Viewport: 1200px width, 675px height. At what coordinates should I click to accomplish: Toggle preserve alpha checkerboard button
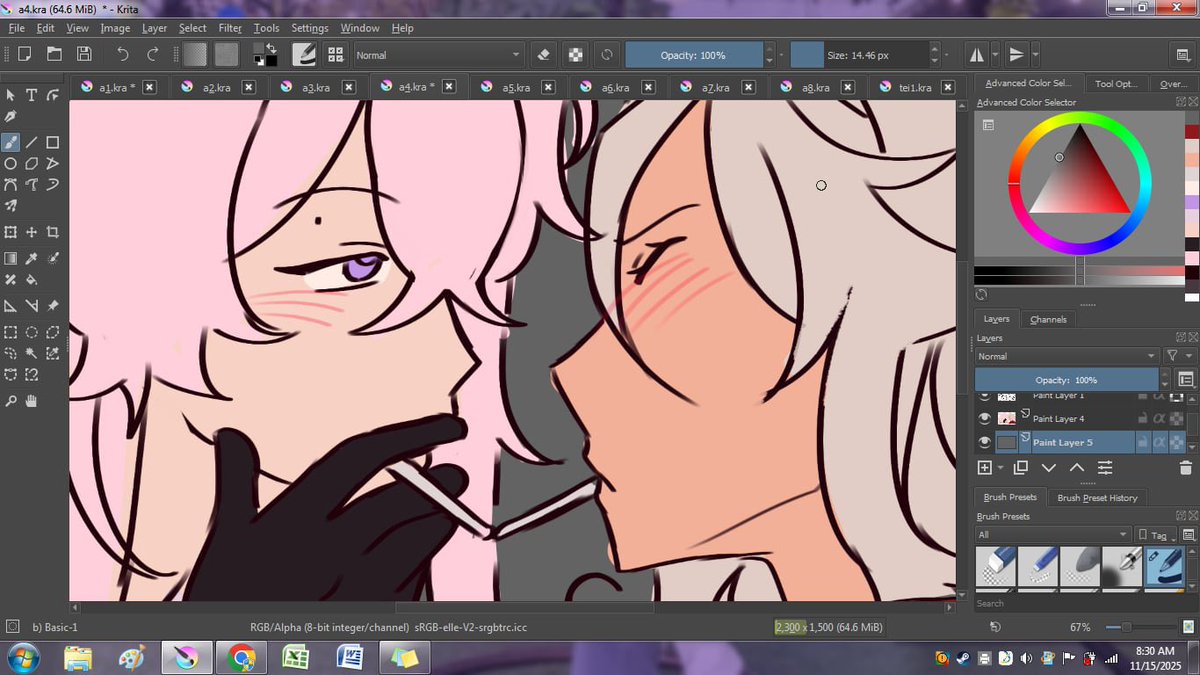click(x=575, y=54)
